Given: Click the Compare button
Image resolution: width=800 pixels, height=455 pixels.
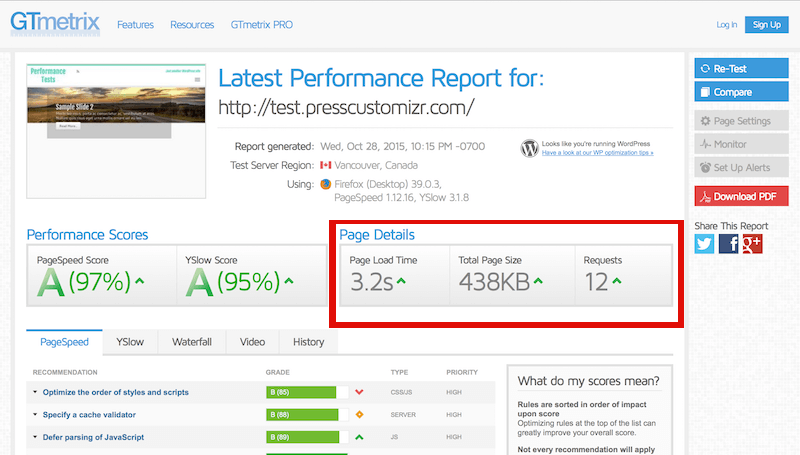Looking at the screenshot, I should point(741,92).
